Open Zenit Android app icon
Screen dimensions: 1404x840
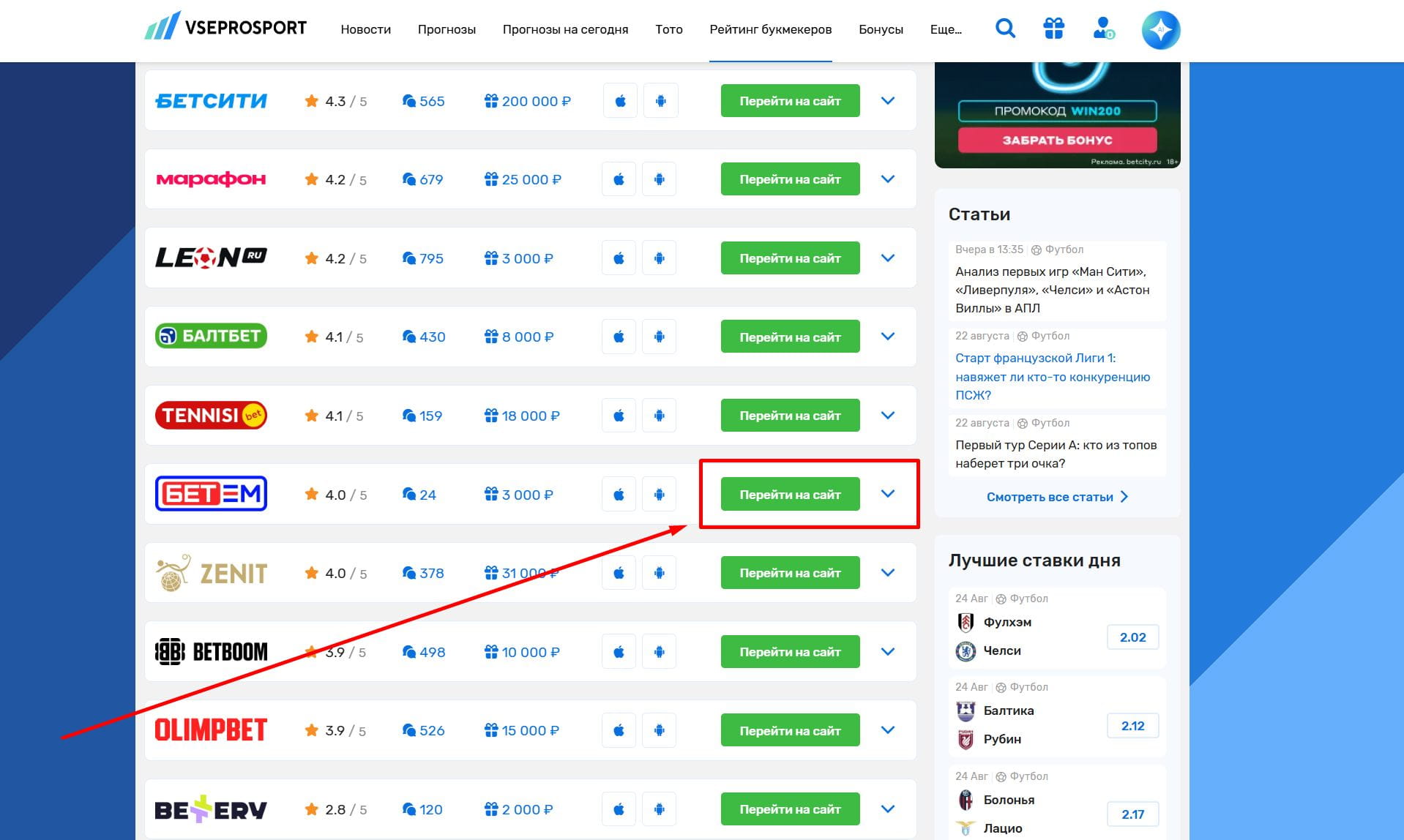pyautogui.click(x=659, y=573)
